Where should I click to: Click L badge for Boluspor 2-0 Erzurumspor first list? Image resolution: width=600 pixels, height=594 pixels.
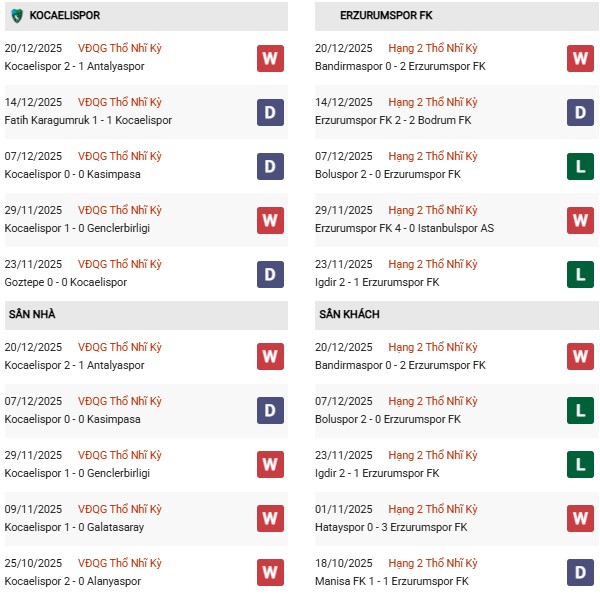[581, 166]
